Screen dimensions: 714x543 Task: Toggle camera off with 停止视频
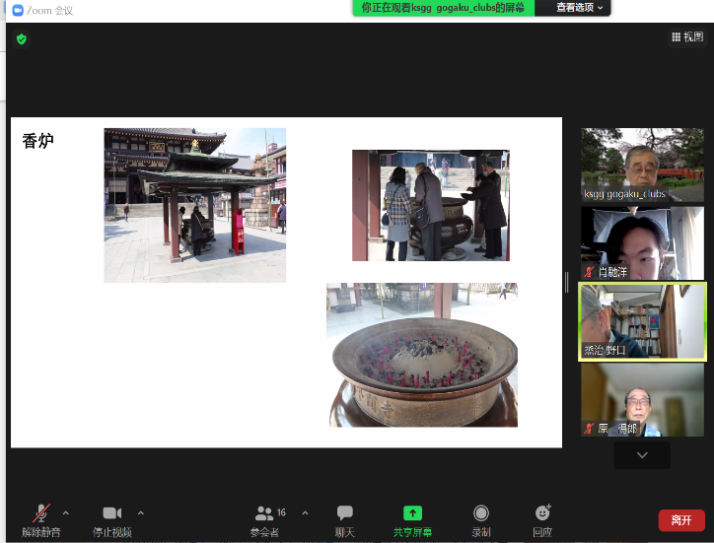click(112, 513)
